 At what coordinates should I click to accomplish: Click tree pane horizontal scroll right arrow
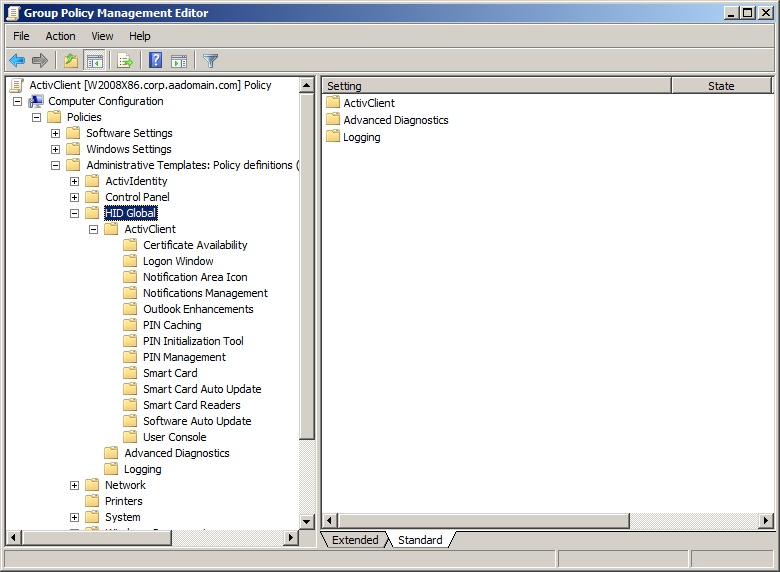[291, 537]
